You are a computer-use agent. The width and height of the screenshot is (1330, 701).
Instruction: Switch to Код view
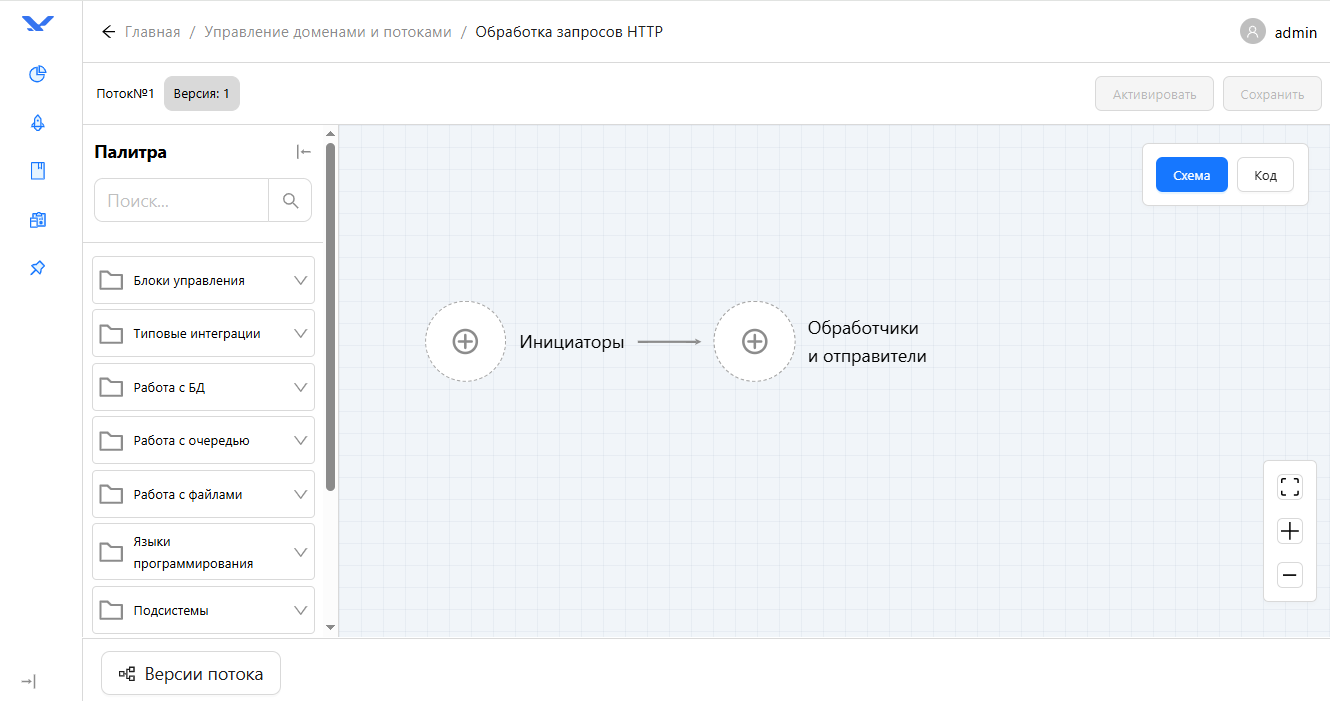(1265, 175)
